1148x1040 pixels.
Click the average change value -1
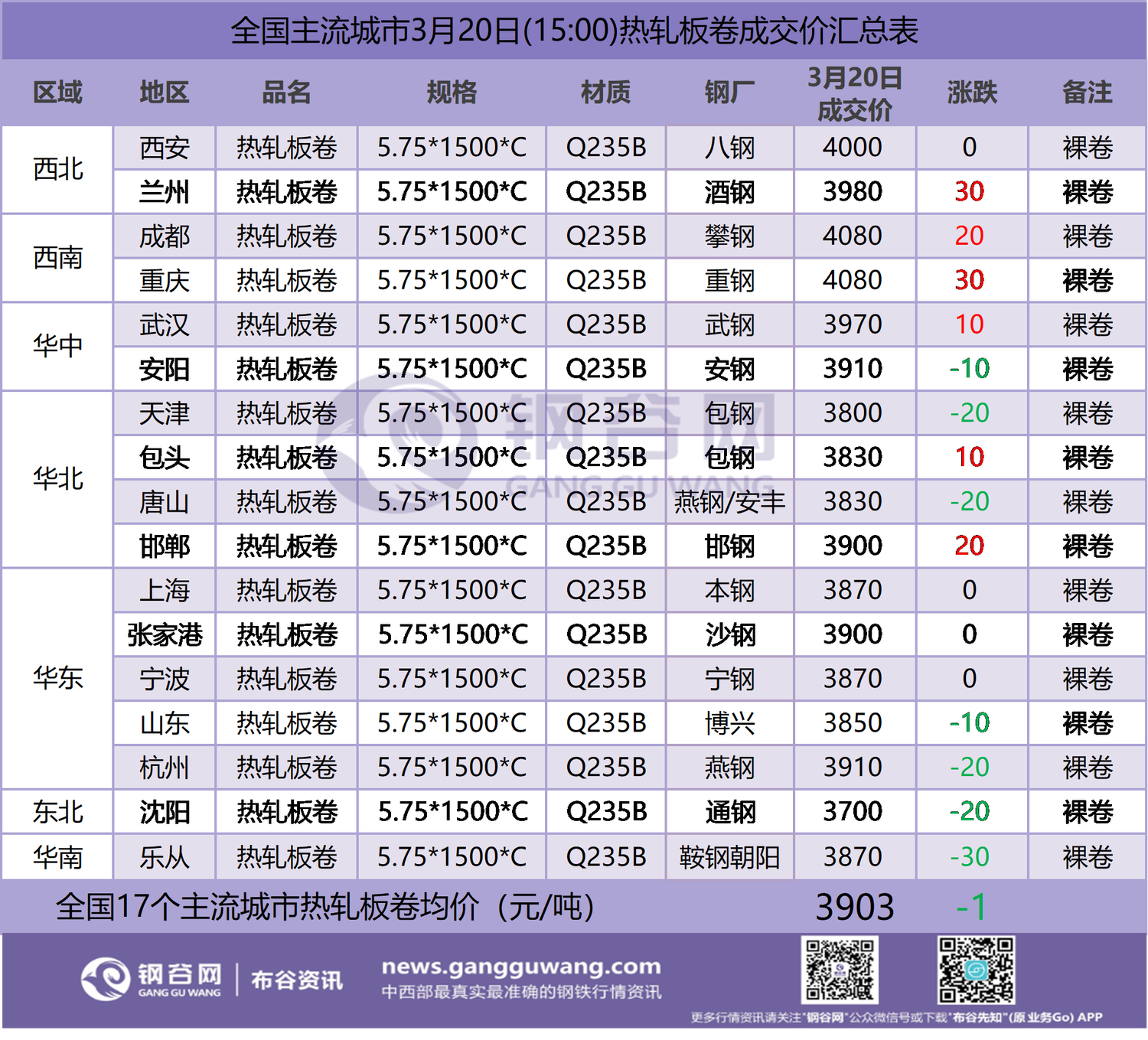[x=971, y=908]
